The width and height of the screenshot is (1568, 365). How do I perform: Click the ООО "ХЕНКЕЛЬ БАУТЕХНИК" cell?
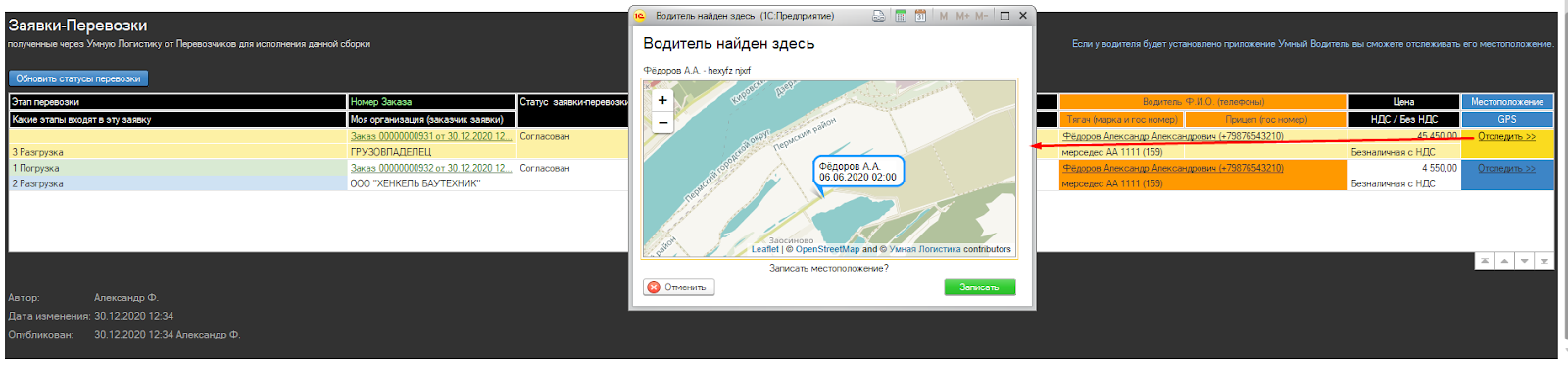coord(432,183)
